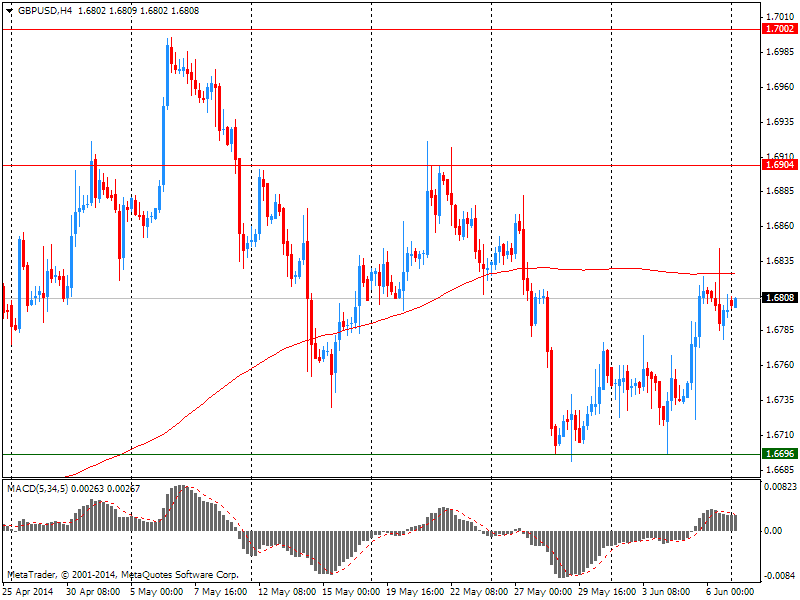Click the 12 May 08:00 time label
The width and height of the screenshot is (800, 600).
(x=287, y=592)
